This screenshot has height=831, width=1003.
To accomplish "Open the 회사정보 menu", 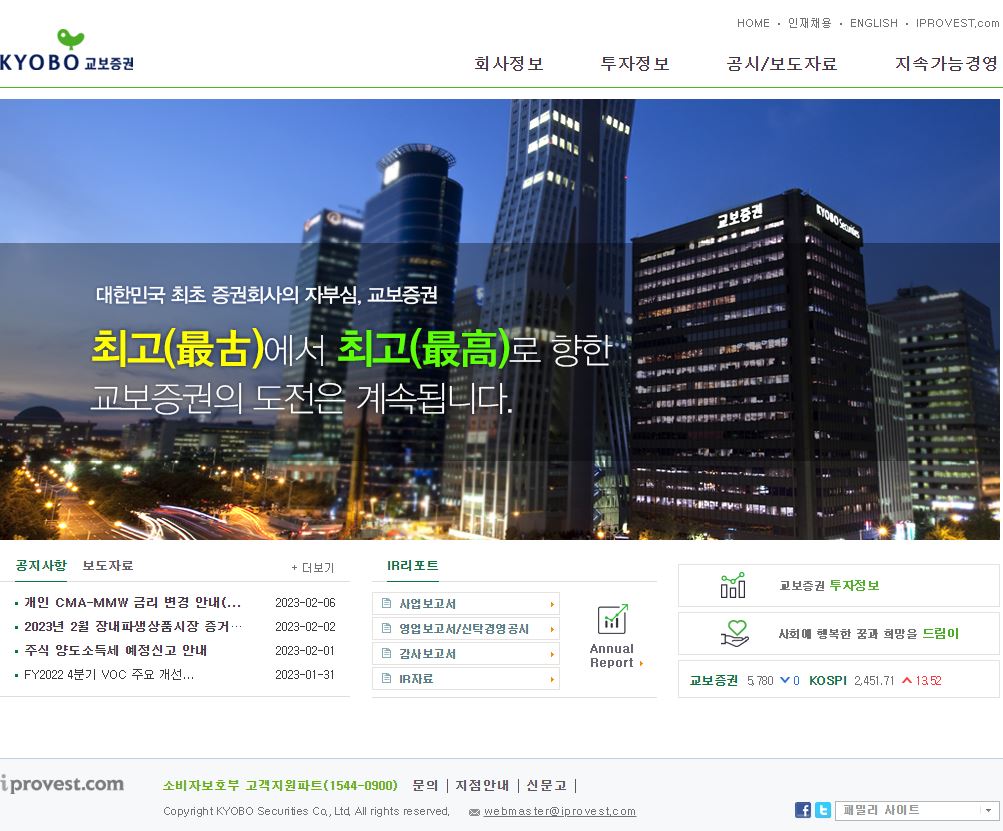I will pos(509,63).
